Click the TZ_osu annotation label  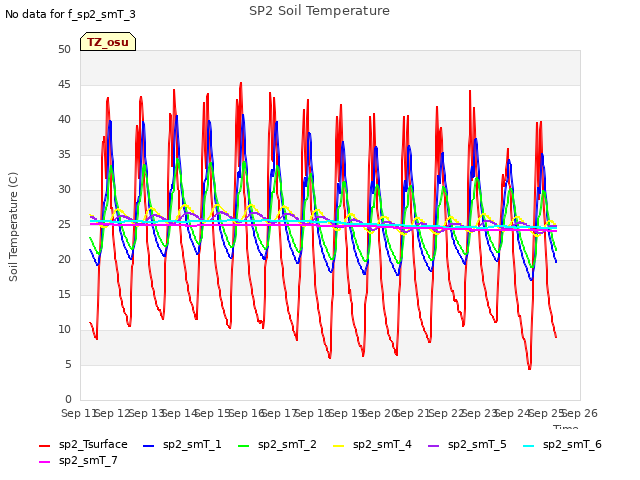pos(108,42)
